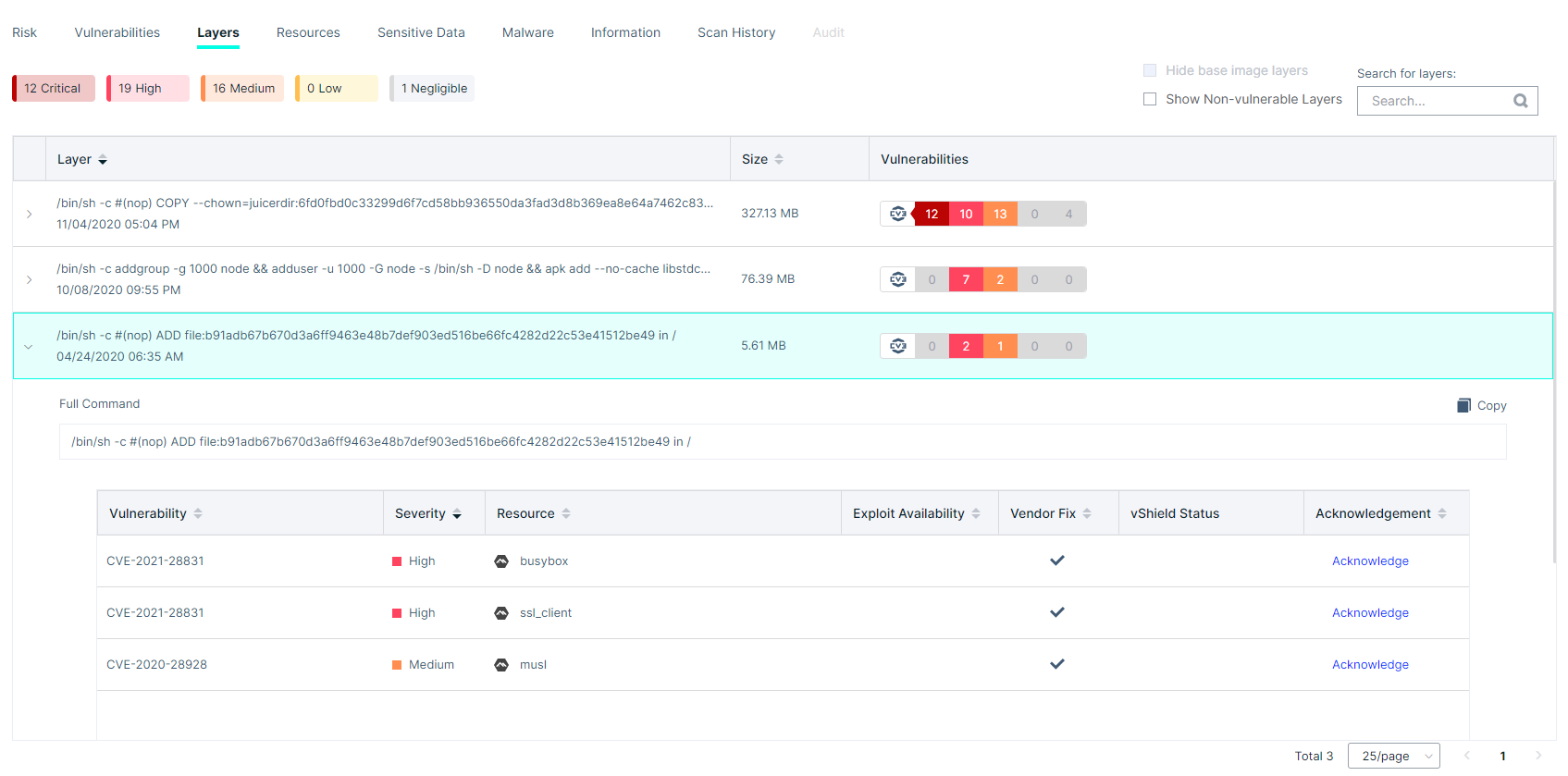Click the Medium severity label for musl

(x=431, y=665)
